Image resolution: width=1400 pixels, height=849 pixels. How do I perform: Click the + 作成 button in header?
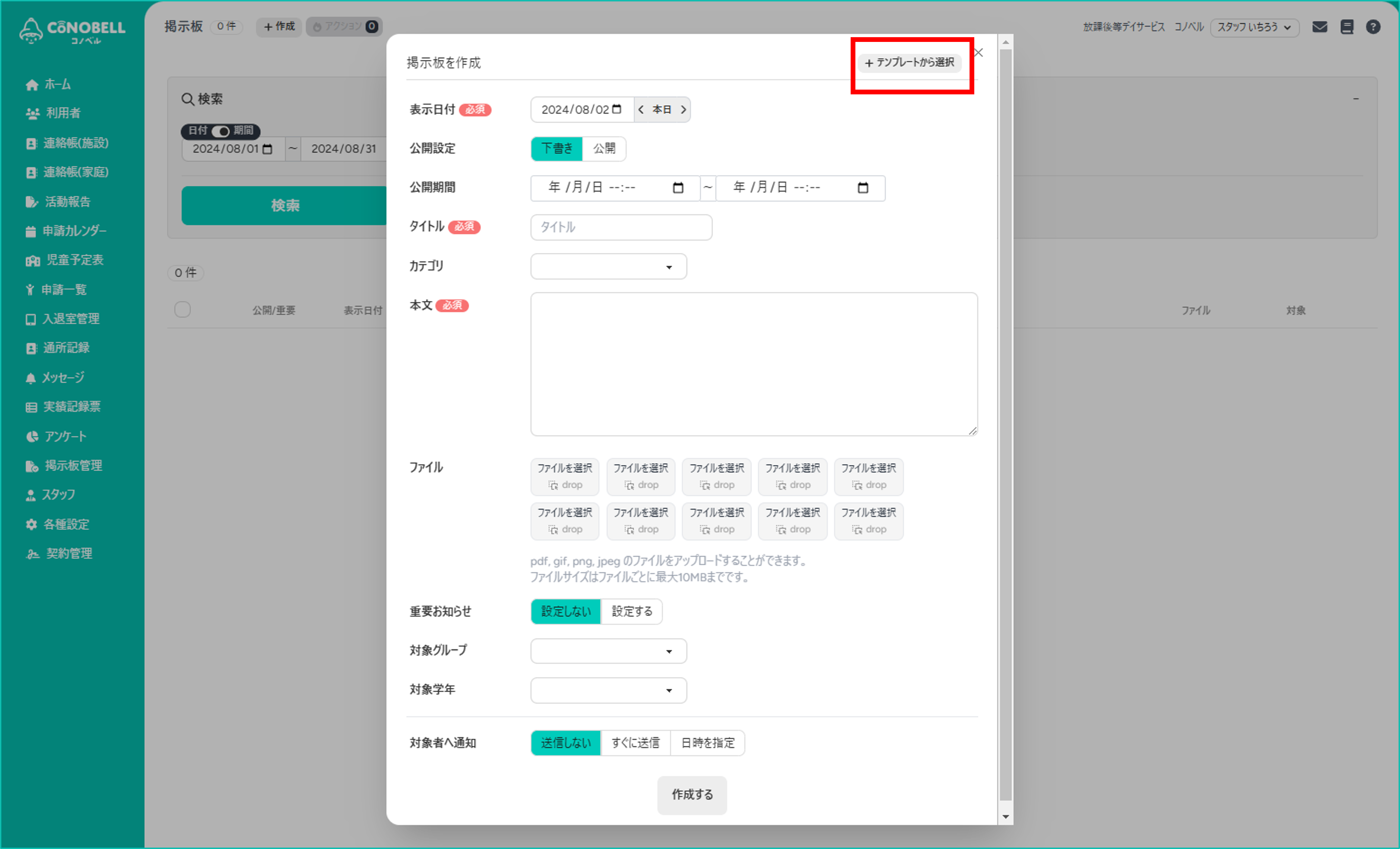pos(279,27)
